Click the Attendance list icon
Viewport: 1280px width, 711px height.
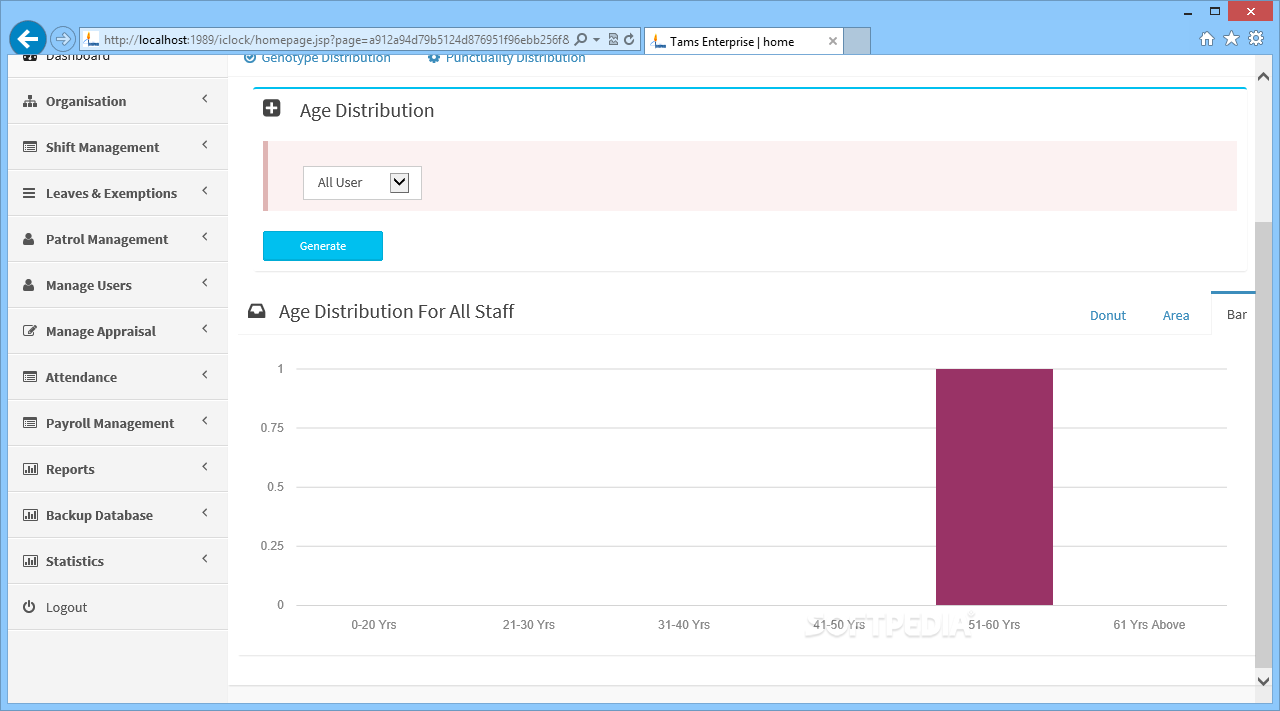30,377
